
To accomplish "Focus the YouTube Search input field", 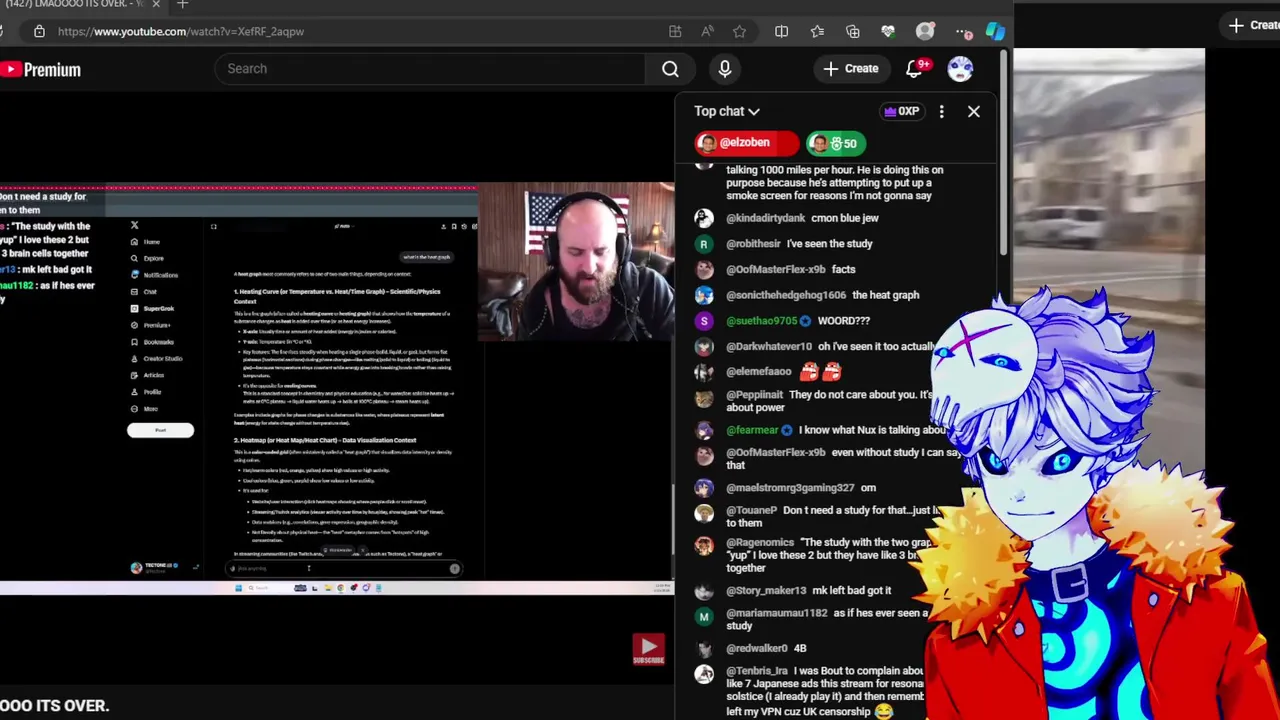I will point(430,69).
